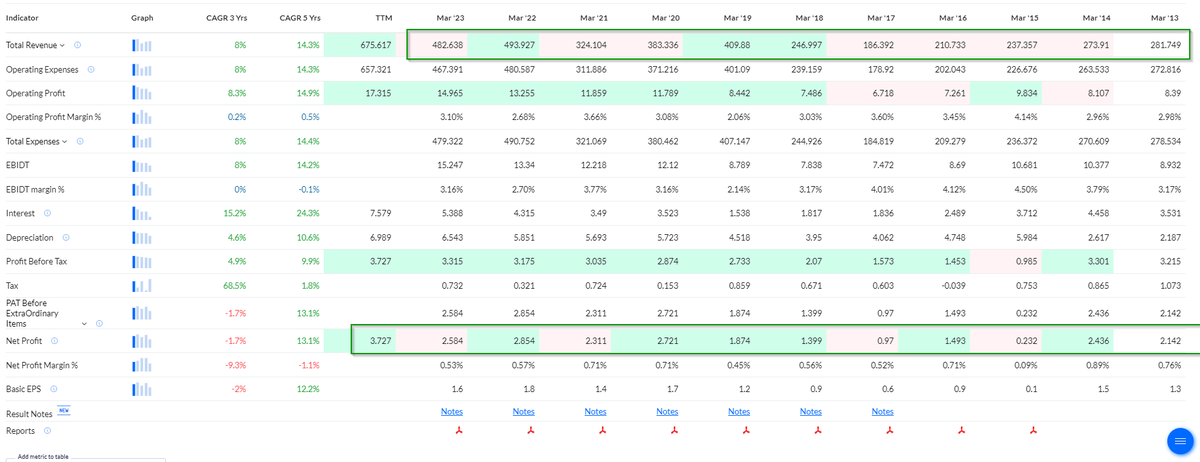The image size is (1200, 462).
Task: Open the Mar '15 PDF report
Action: click(1034, 431)
